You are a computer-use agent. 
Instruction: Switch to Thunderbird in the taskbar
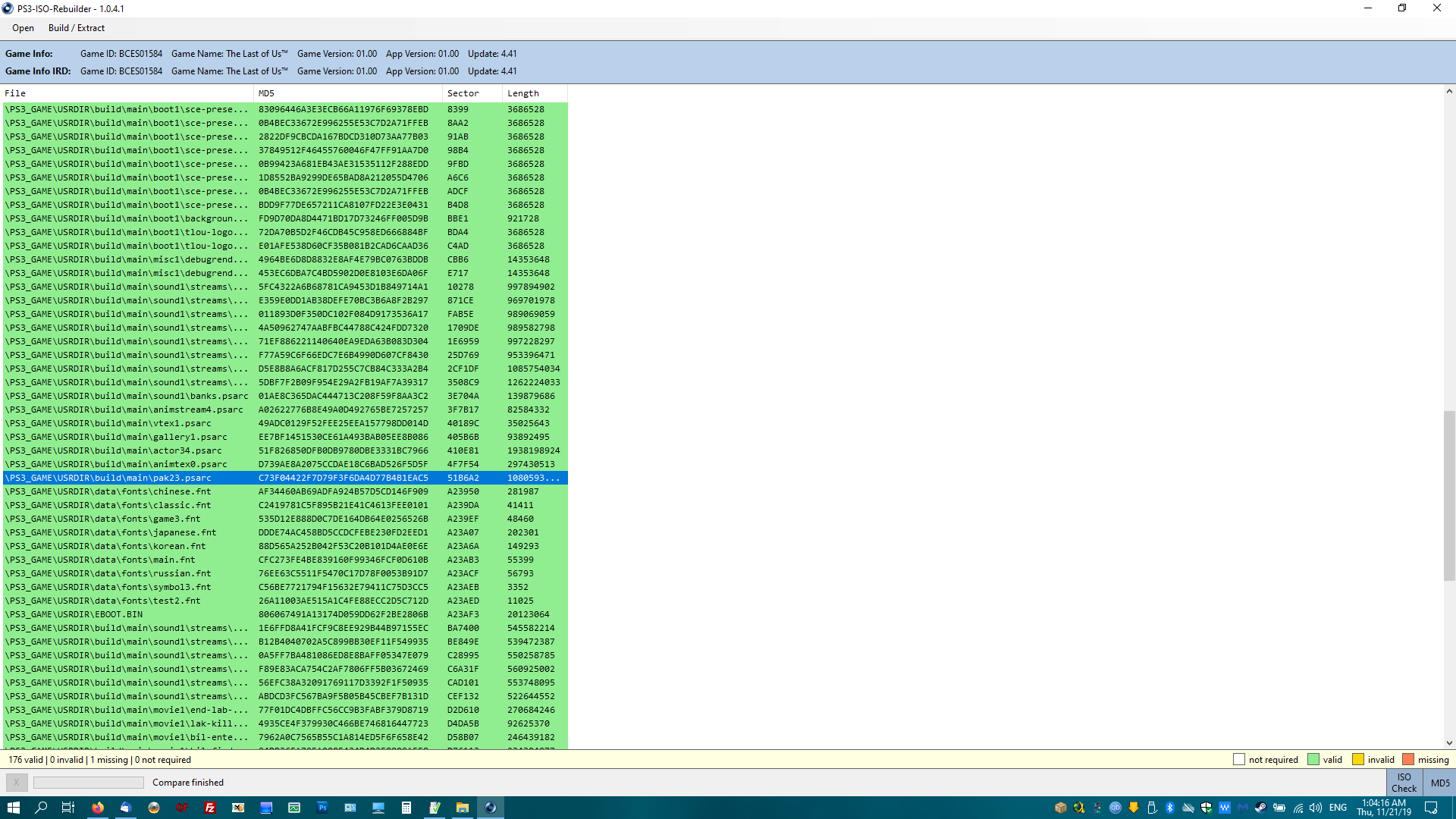[x=126, y=808]
